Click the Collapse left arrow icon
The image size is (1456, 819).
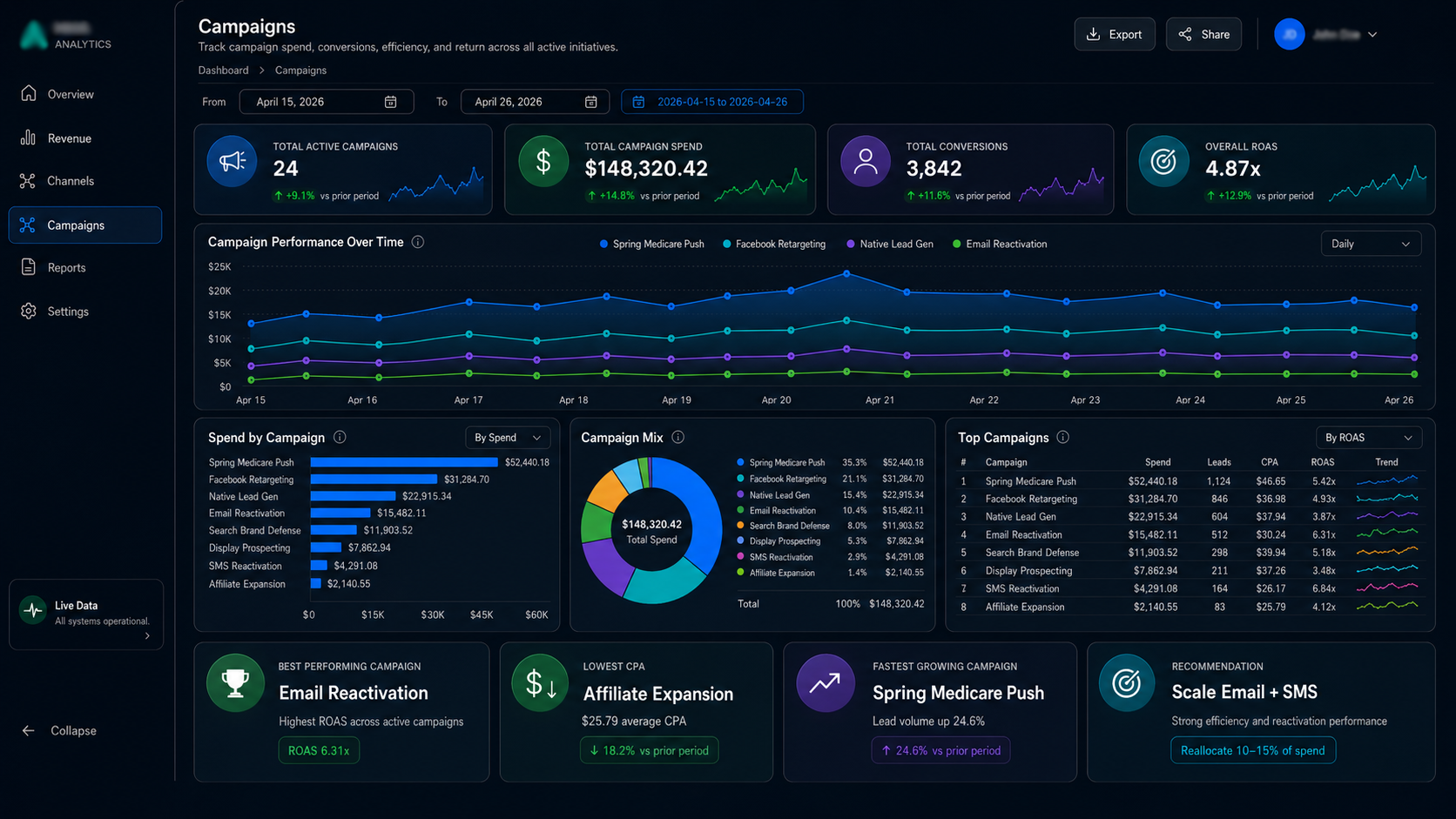[x=28, y=730]
